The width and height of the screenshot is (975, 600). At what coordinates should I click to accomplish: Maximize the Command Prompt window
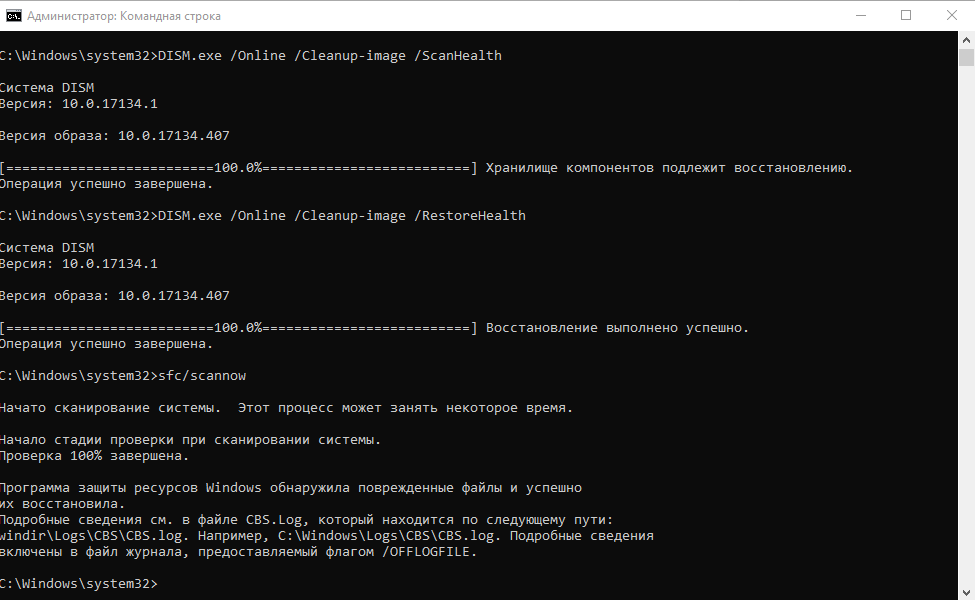pyautogui.click(x=906, y=16)
